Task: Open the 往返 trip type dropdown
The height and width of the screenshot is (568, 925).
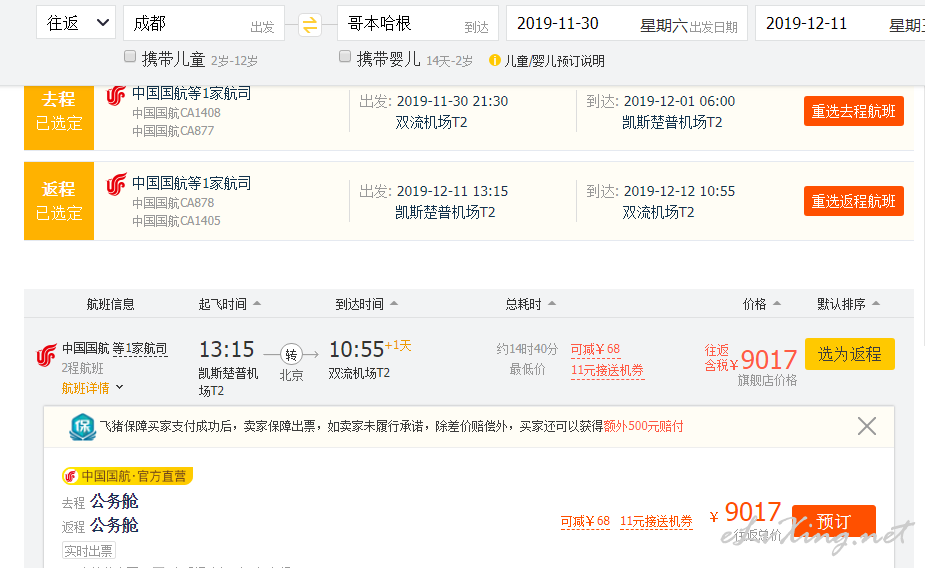Action: pyautogui.click(x=76, y=23)
